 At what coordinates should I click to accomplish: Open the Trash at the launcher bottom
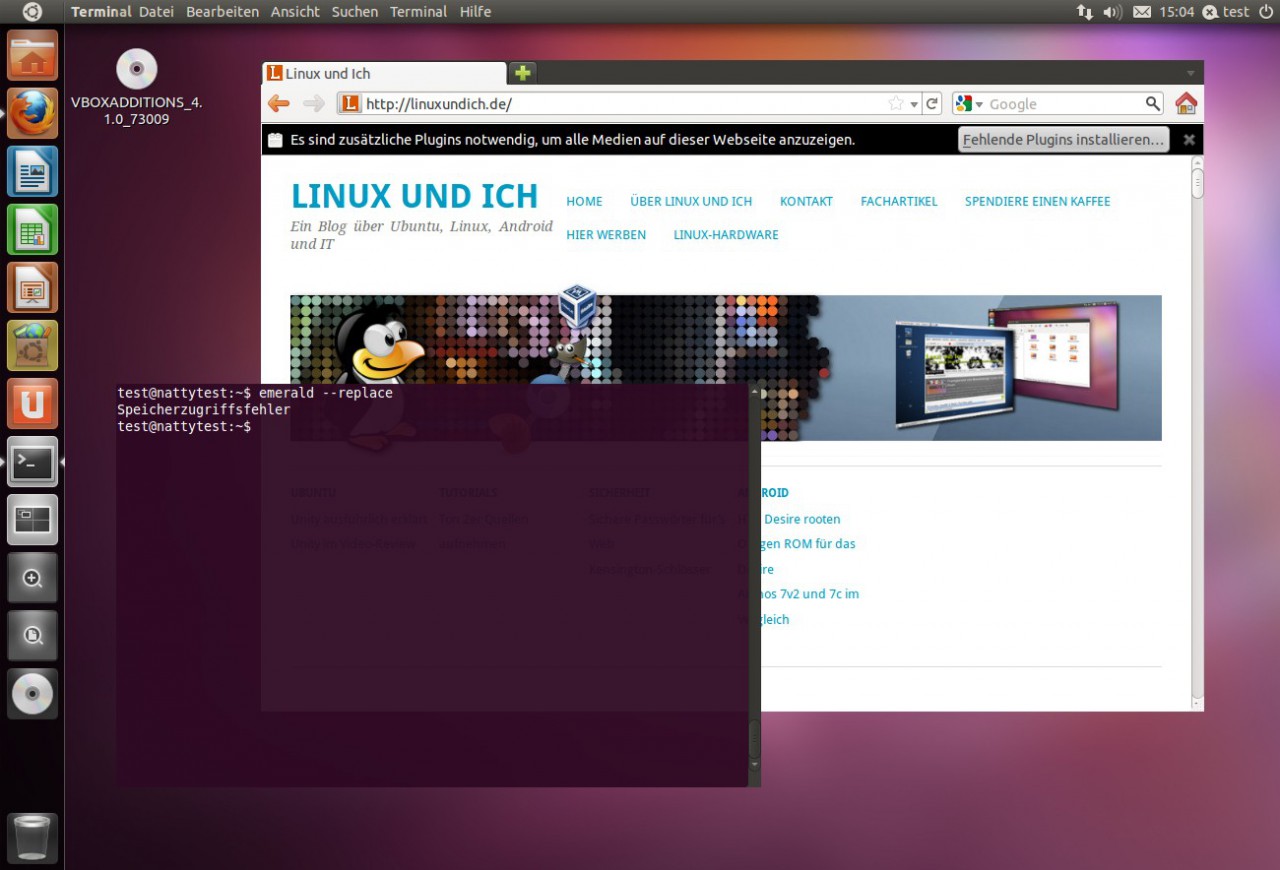[33, 837]
